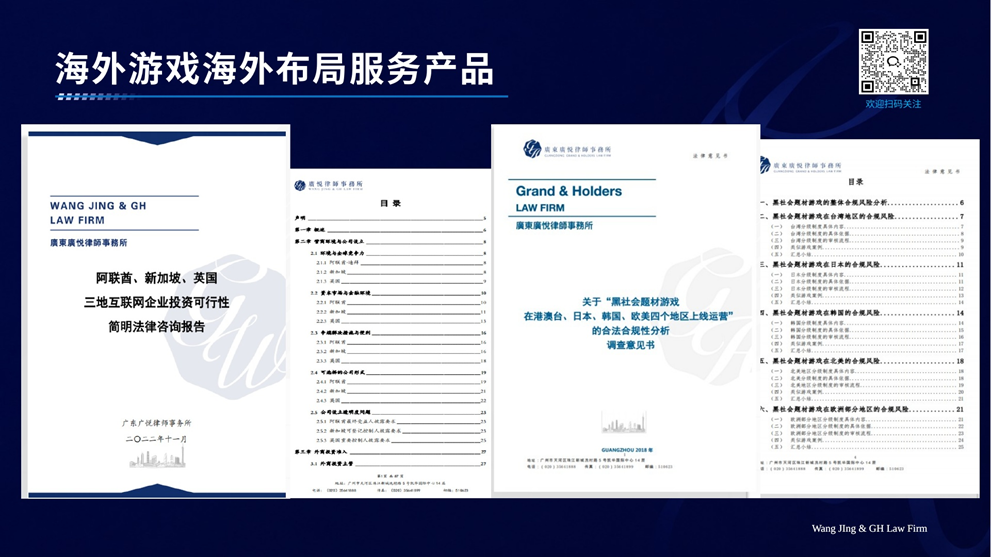The width and height of the screenshot is (991, 557).
Task: Click the '3.1 外商投资主管' contents entry
Action: [398, 463]
